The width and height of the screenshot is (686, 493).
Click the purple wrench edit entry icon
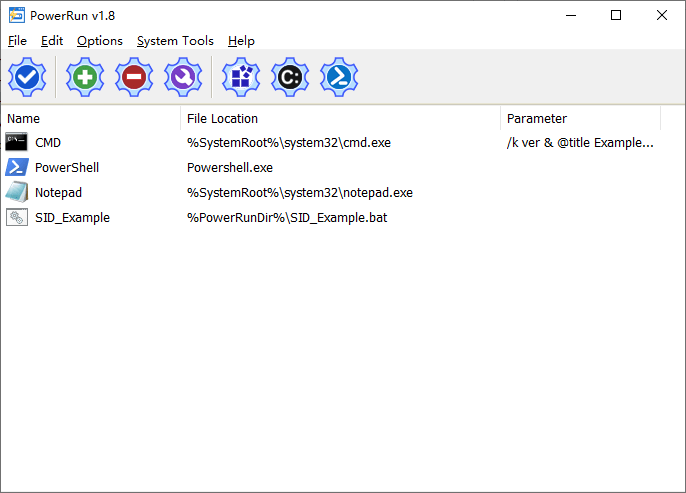(183, 76)
